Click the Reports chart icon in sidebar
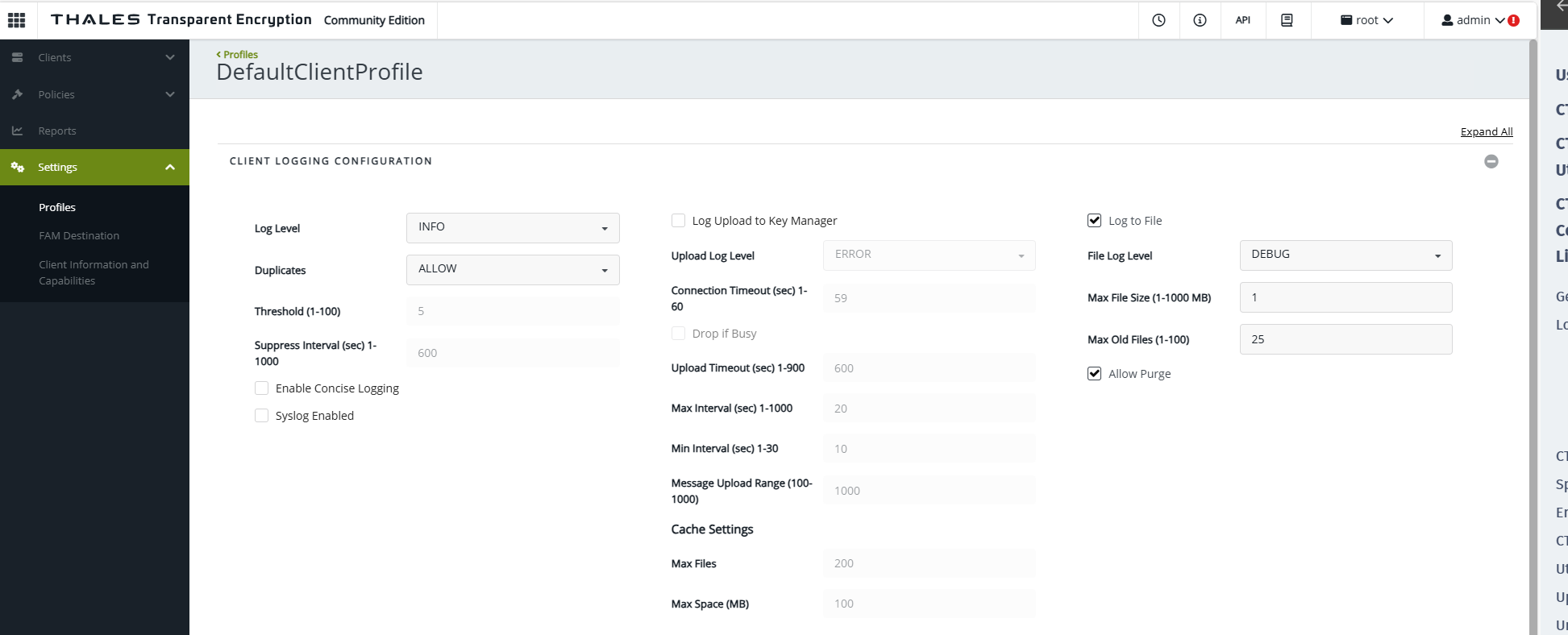The height and width of the screenshot is (635, 1568). 18,131
